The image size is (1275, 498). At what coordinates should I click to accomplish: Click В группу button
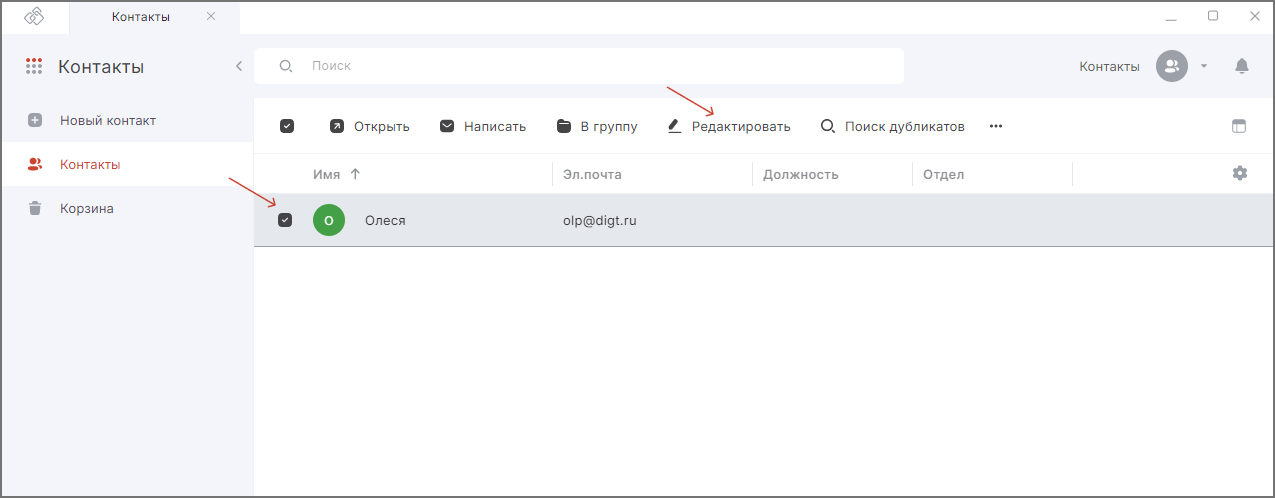(x=597, y=126)
